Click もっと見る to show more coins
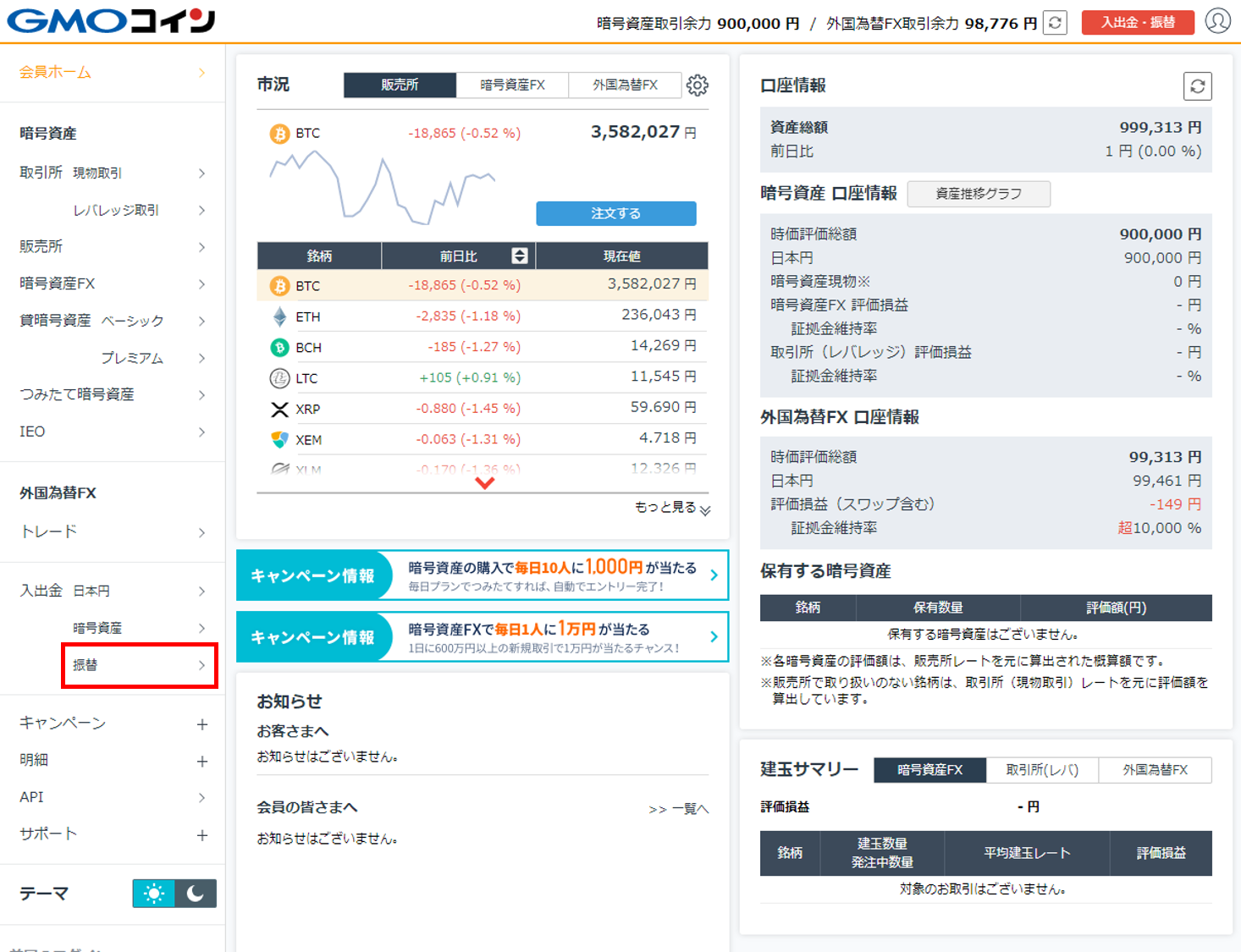The width and height of the screenshot is (1241, 952). point(672,508)
